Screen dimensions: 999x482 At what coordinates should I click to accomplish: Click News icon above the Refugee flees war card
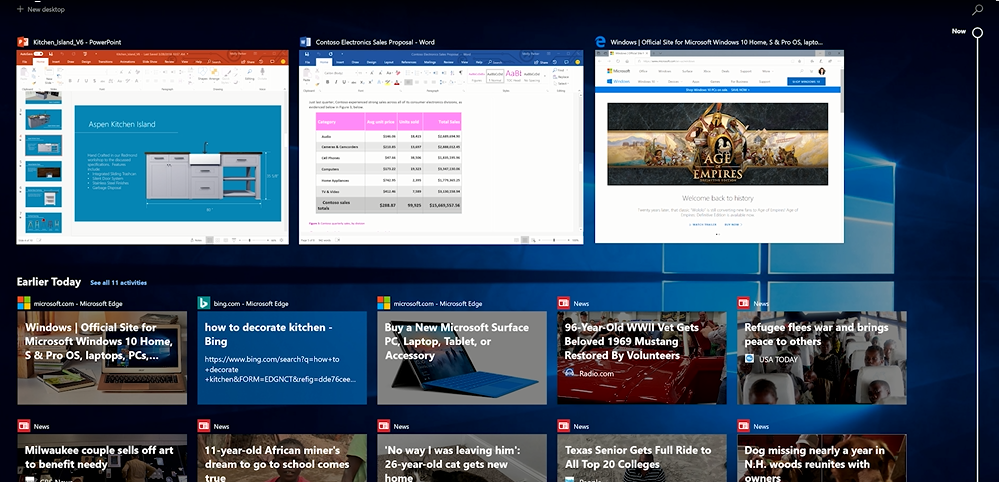(x=744, y=303)
